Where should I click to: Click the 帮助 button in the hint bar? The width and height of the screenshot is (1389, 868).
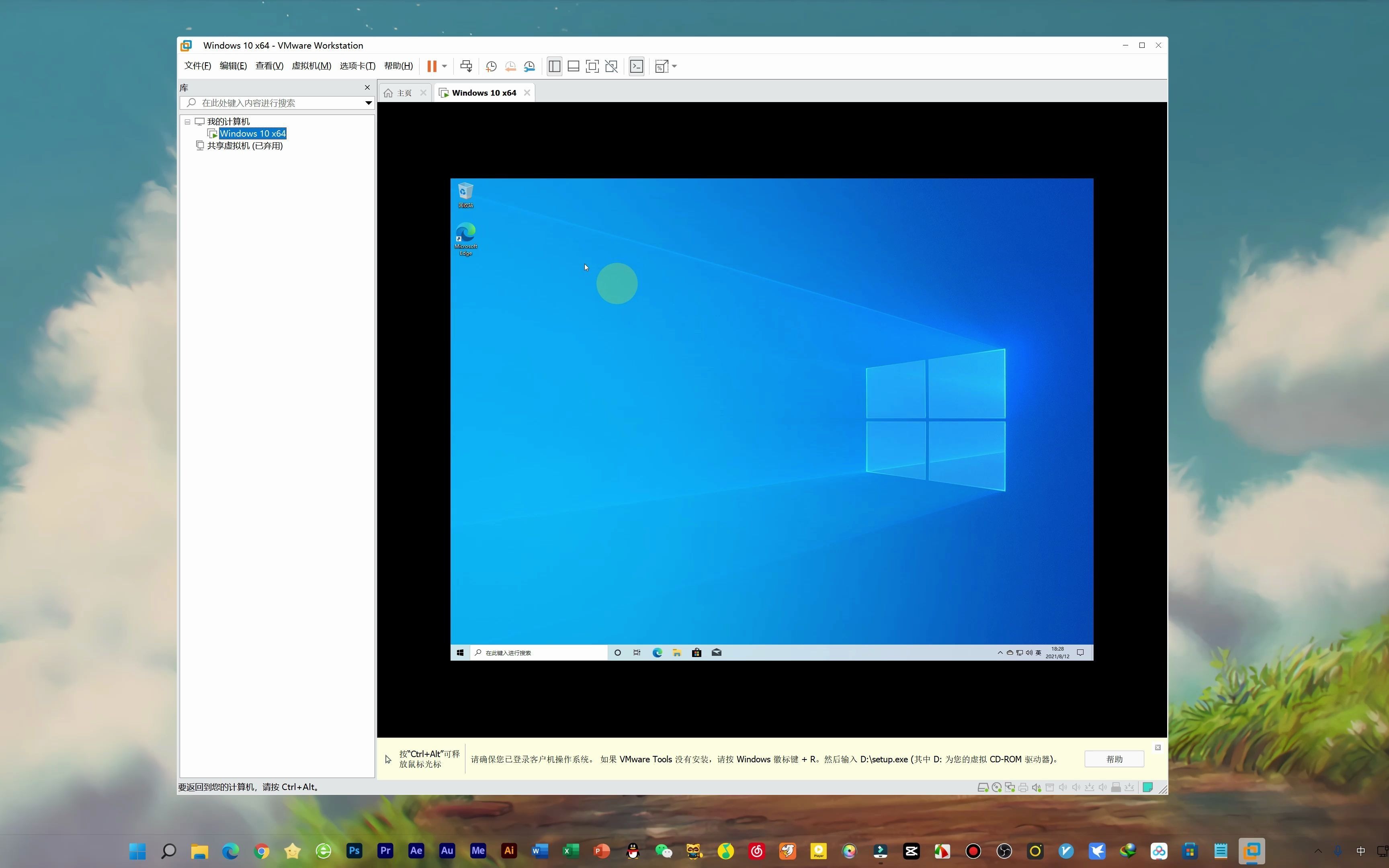(x=1114, y=759)
